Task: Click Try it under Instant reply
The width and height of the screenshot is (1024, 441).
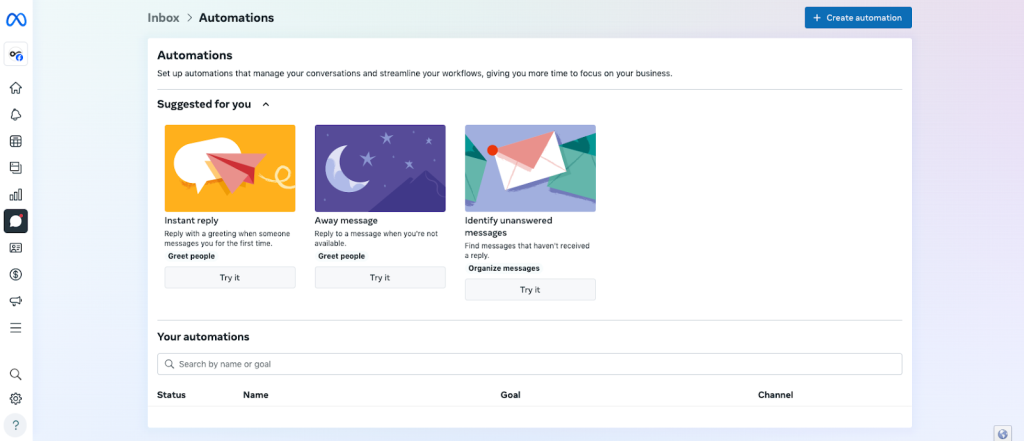Action: [230, 278]
